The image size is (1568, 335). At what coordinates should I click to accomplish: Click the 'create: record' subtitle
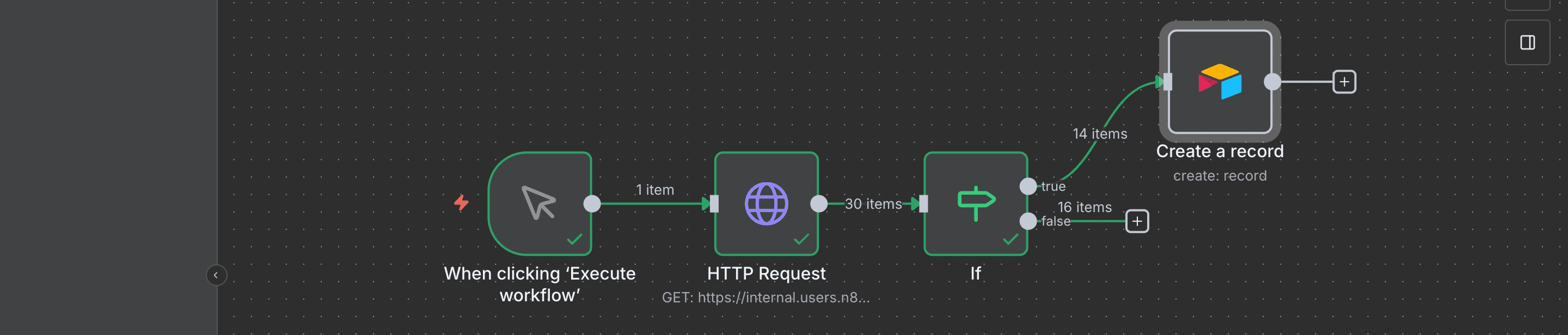[x=1219, y=176]
